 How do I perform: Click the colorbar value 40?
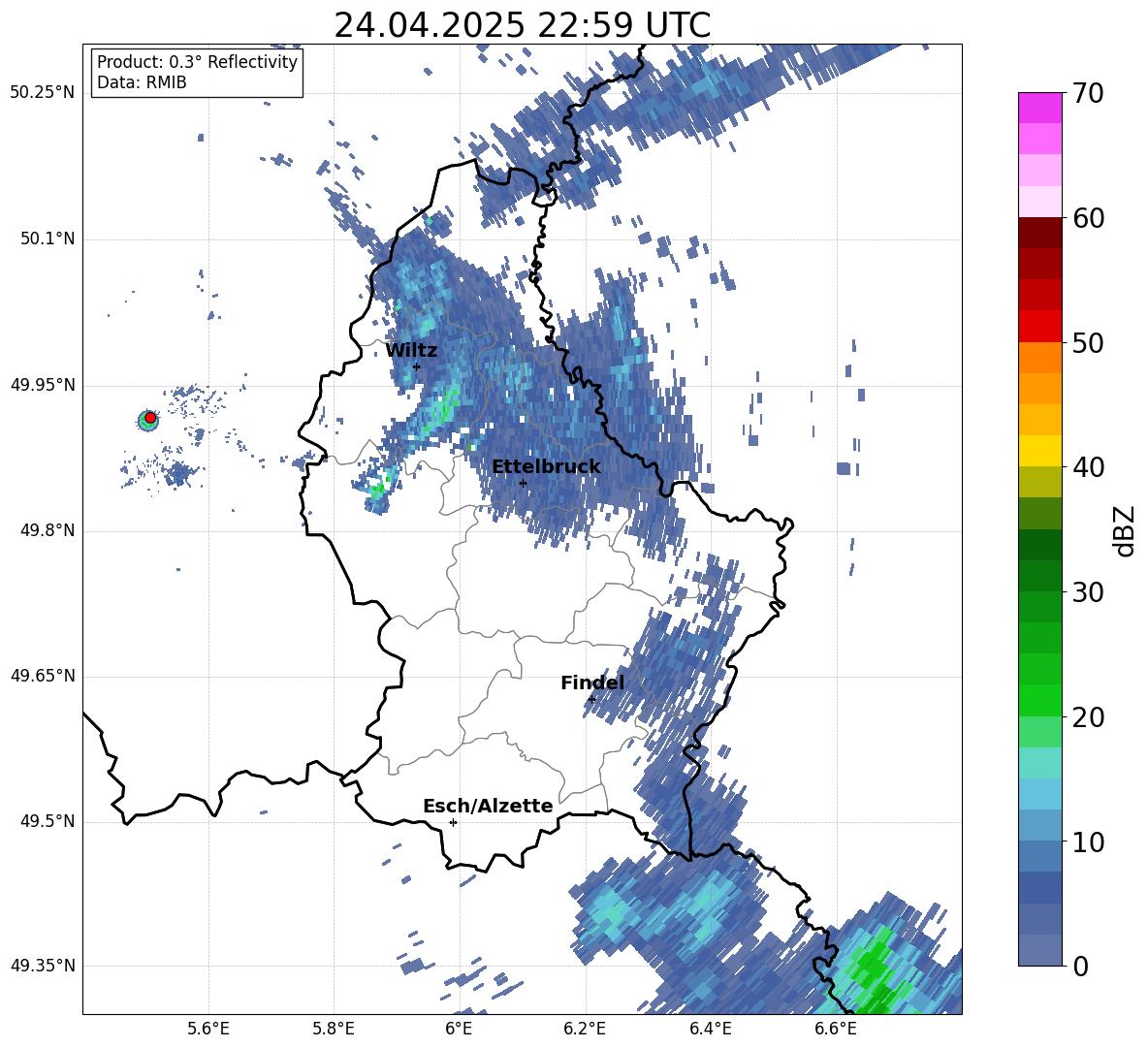tap(1088, 467)
